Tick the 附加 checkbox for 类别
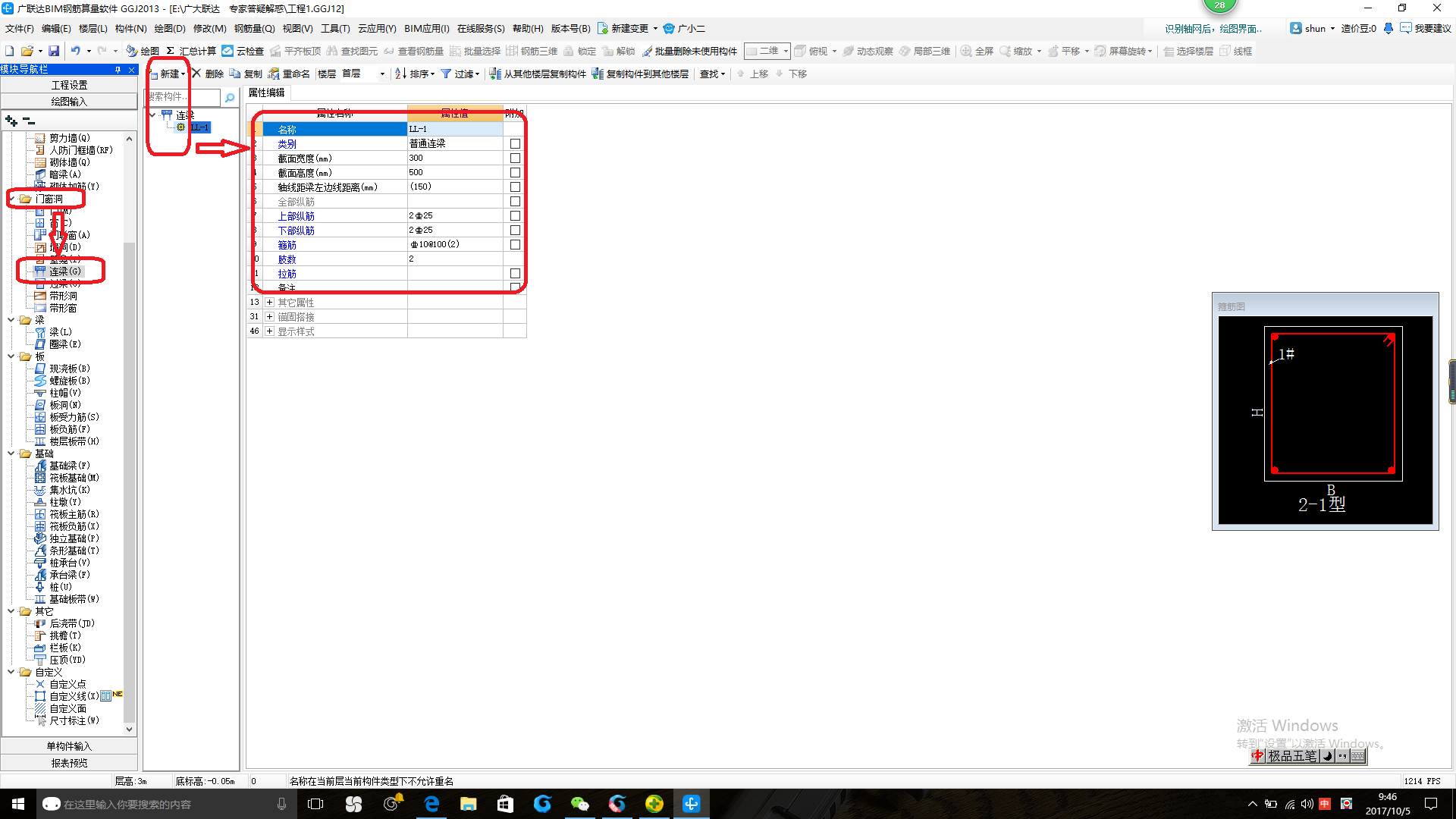The width and height of the screenshot is (1456, 819). (x=515, y=143)
